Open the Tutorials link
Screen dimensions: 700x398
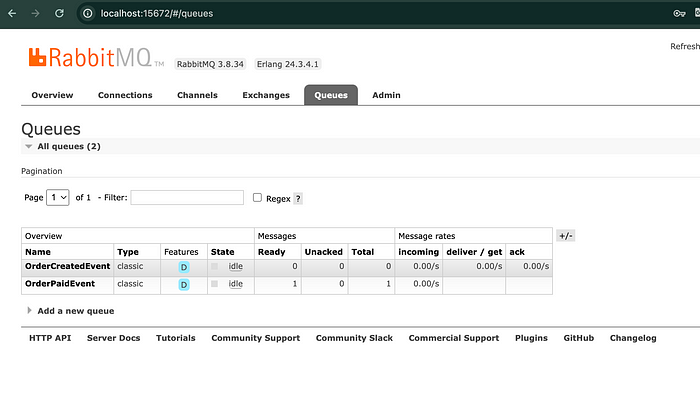coord(175,338)
